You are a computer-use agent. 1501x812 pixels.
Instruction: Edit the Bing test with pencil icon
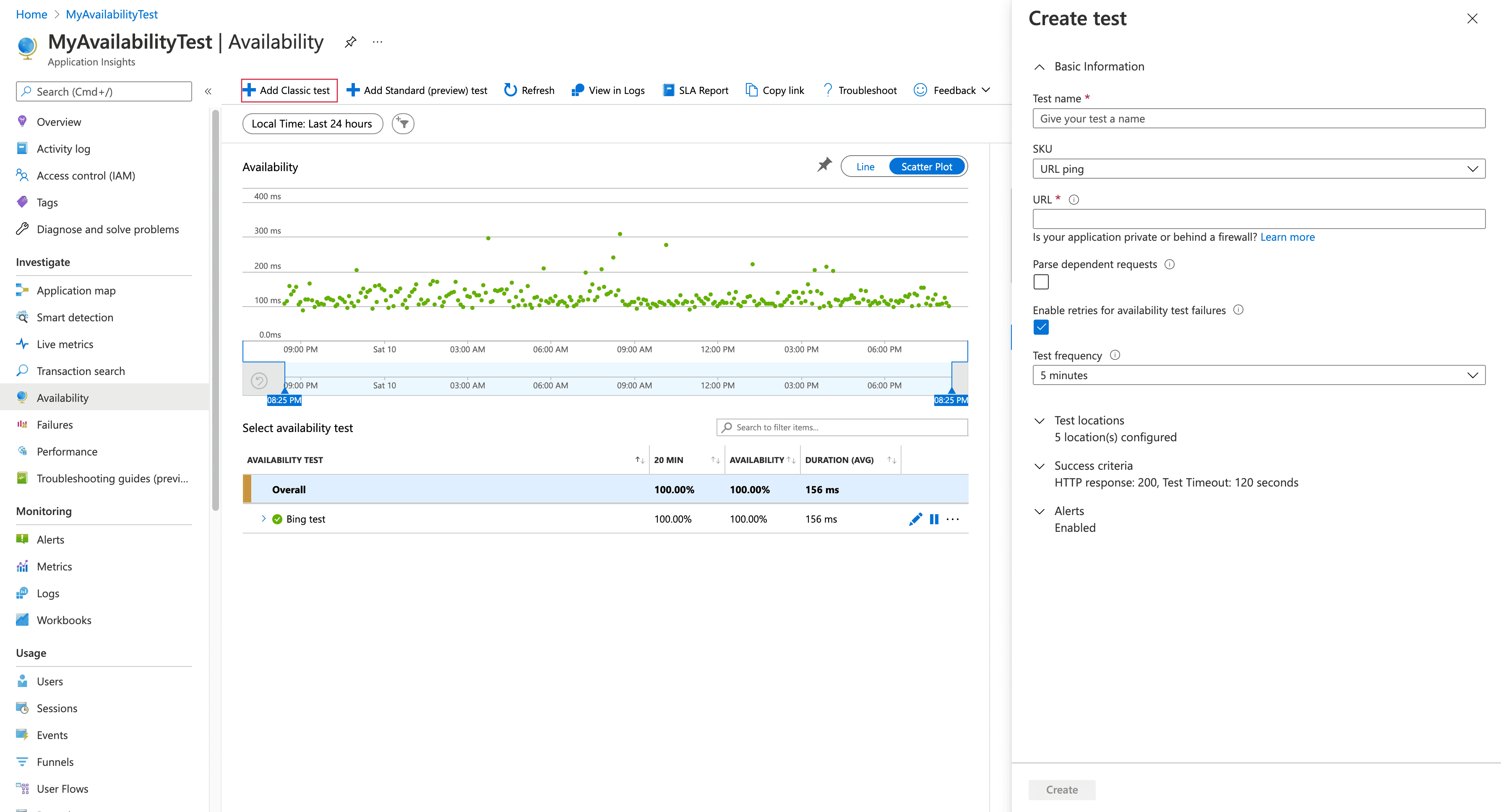coord(915,519)
